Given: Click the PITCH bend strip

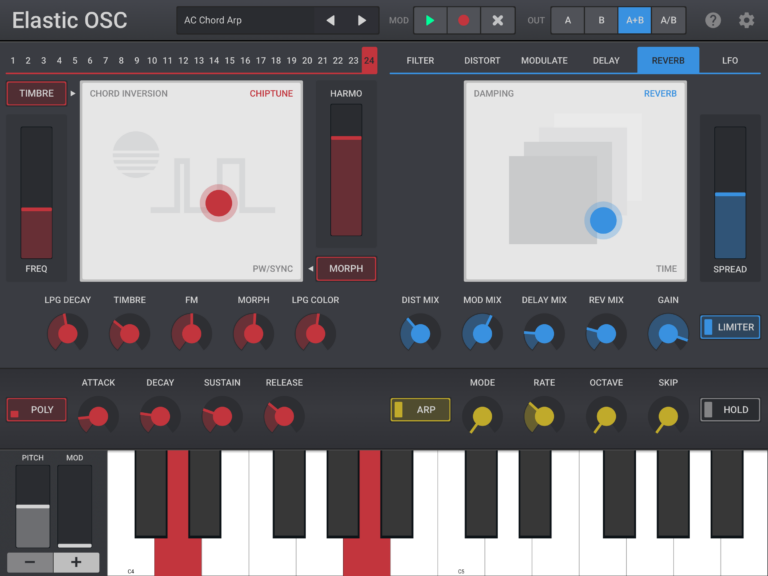Looking at the screenshot, I should click(33, 506).
